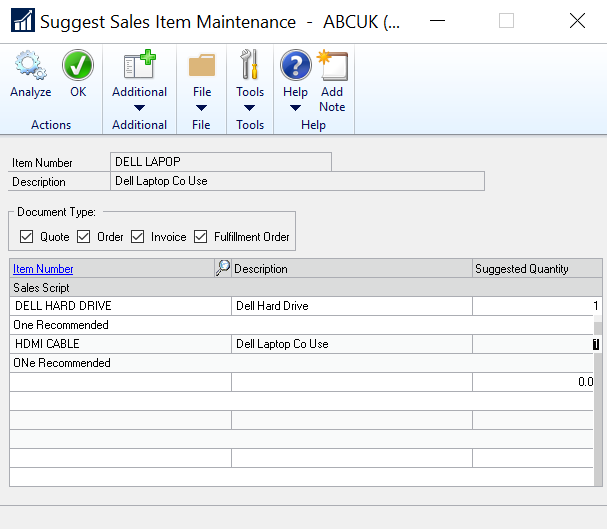Click the Description column header
The width and height of the screenshot is (607, 529).
(352, 269)
